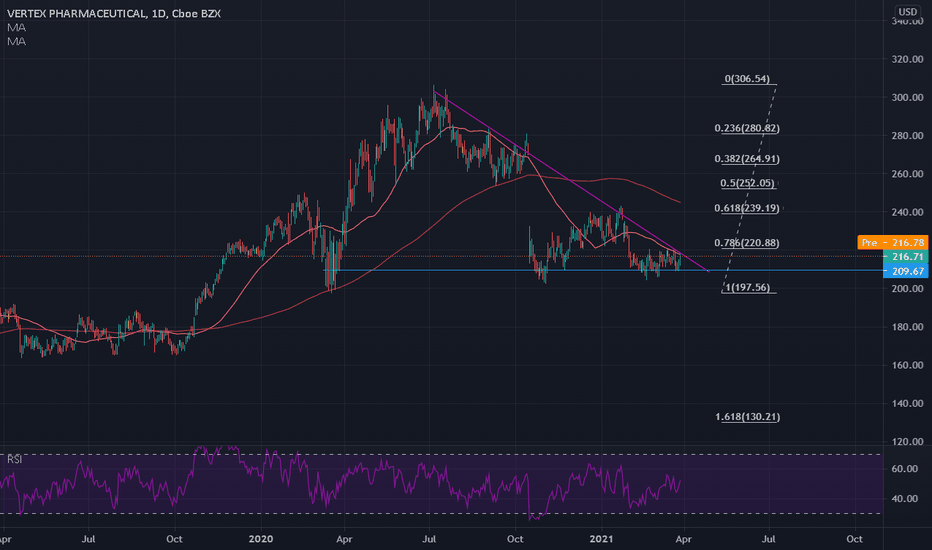Select the Fibonacci 0(306.54) level label
932x550 pixels.
(747, 78)
